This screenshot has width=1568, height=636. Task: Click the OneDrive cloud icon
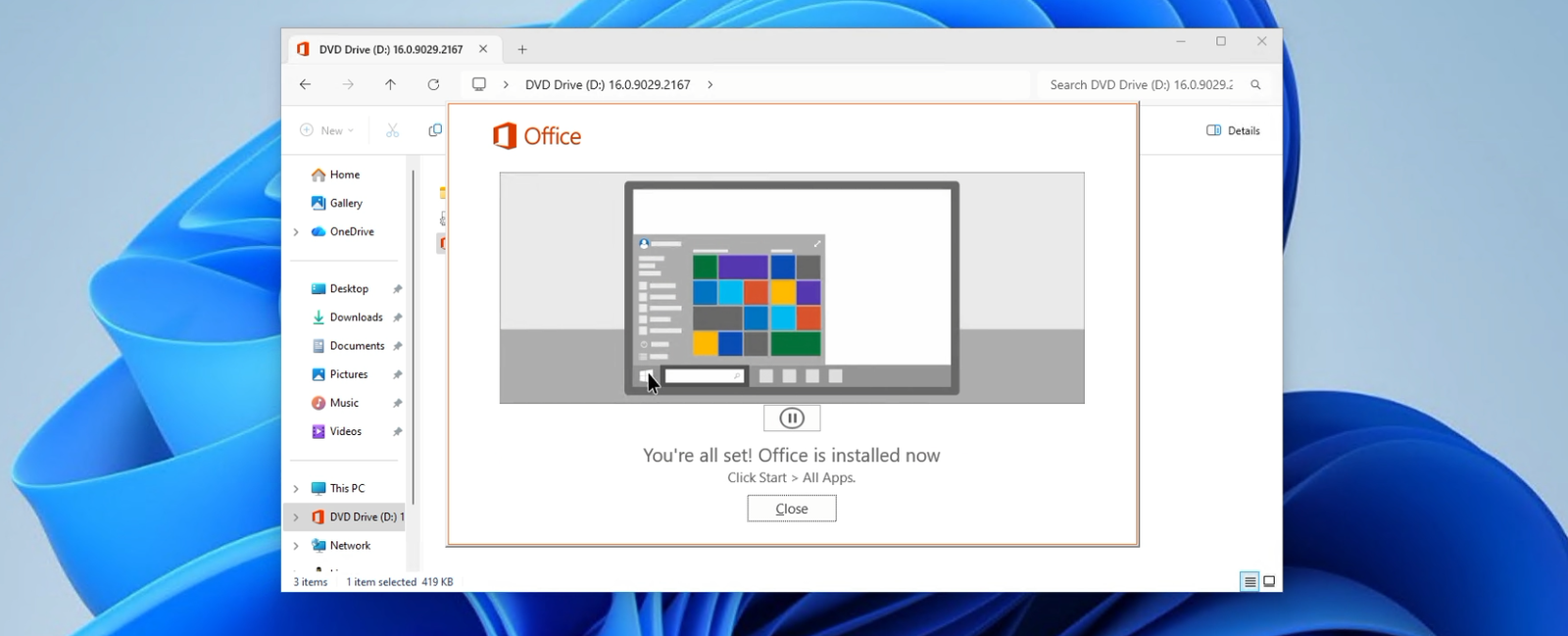tap(318, 231)
